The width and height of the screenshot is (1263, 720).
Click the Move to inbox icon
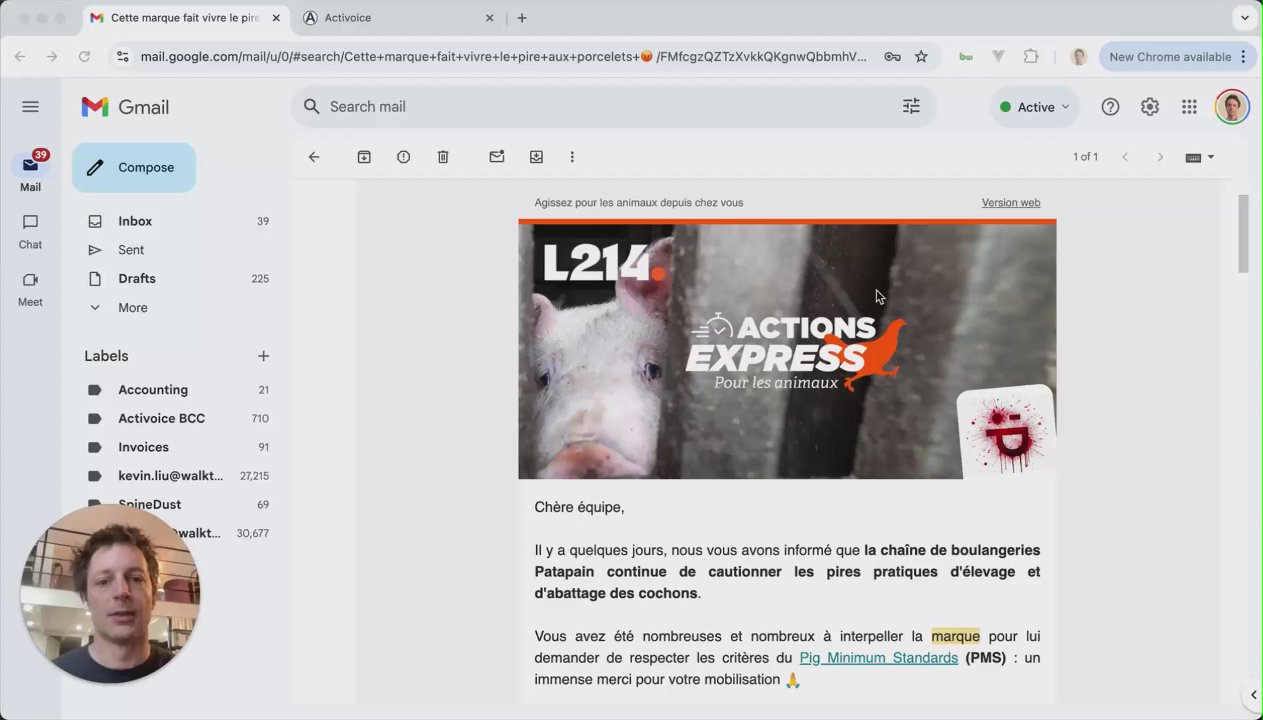coord(536,157)
